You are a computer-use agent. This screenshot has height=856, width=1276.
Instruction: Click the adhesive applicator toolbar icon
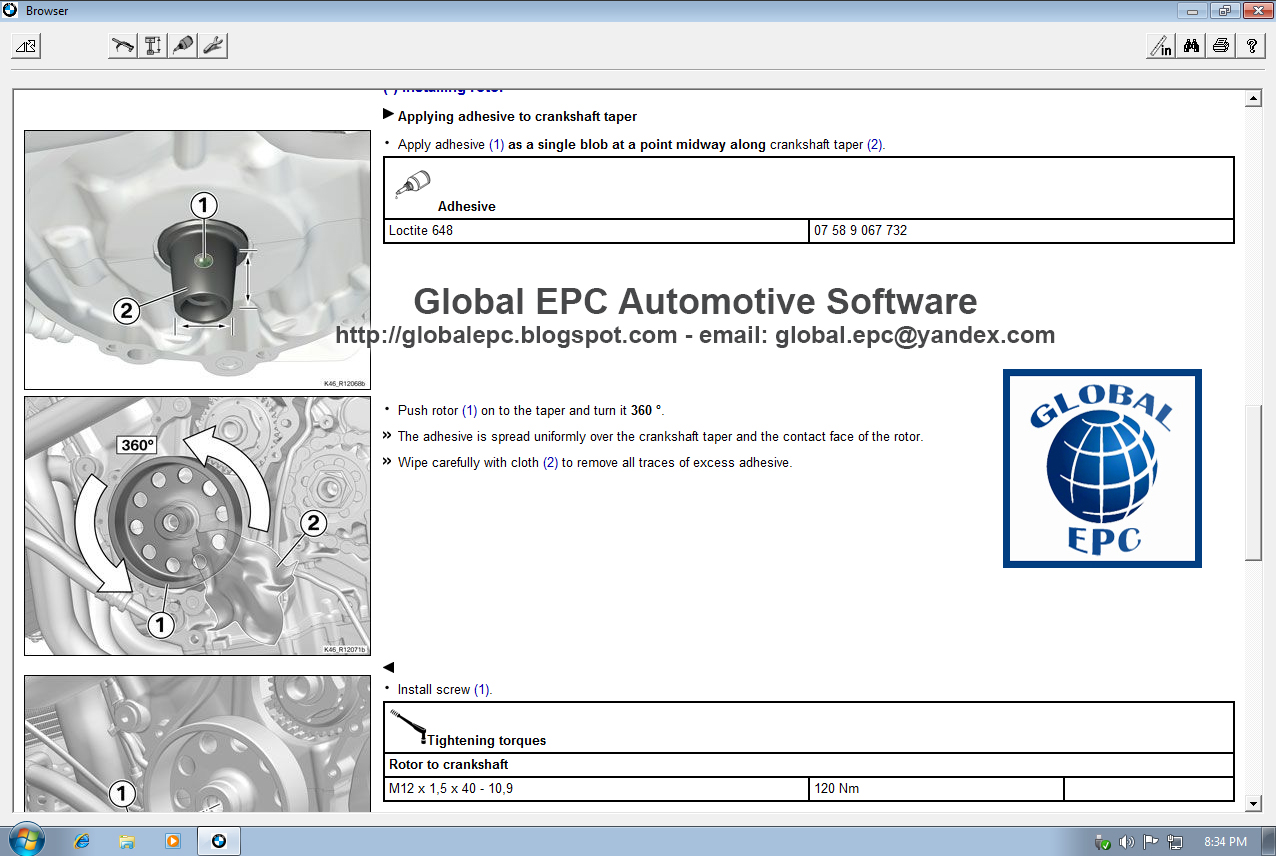[x=182, y=45]
